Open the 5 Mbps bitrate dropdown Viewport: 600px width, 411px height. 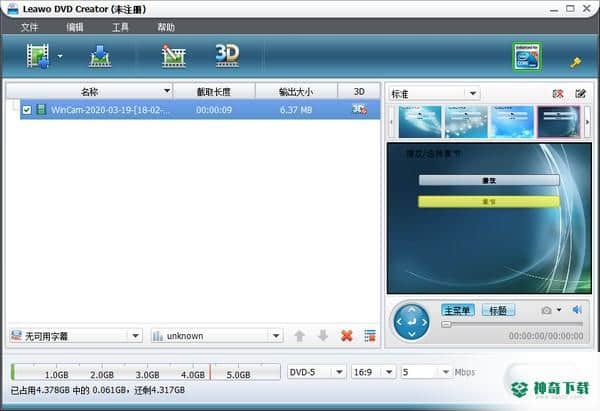point(426,372)
